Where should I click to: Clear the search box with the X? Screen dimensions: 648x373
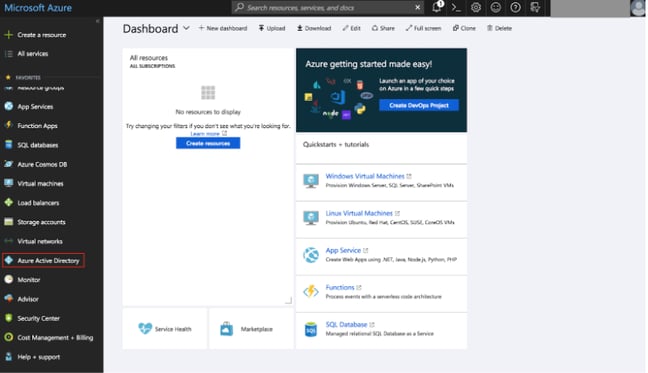[417, 7]
